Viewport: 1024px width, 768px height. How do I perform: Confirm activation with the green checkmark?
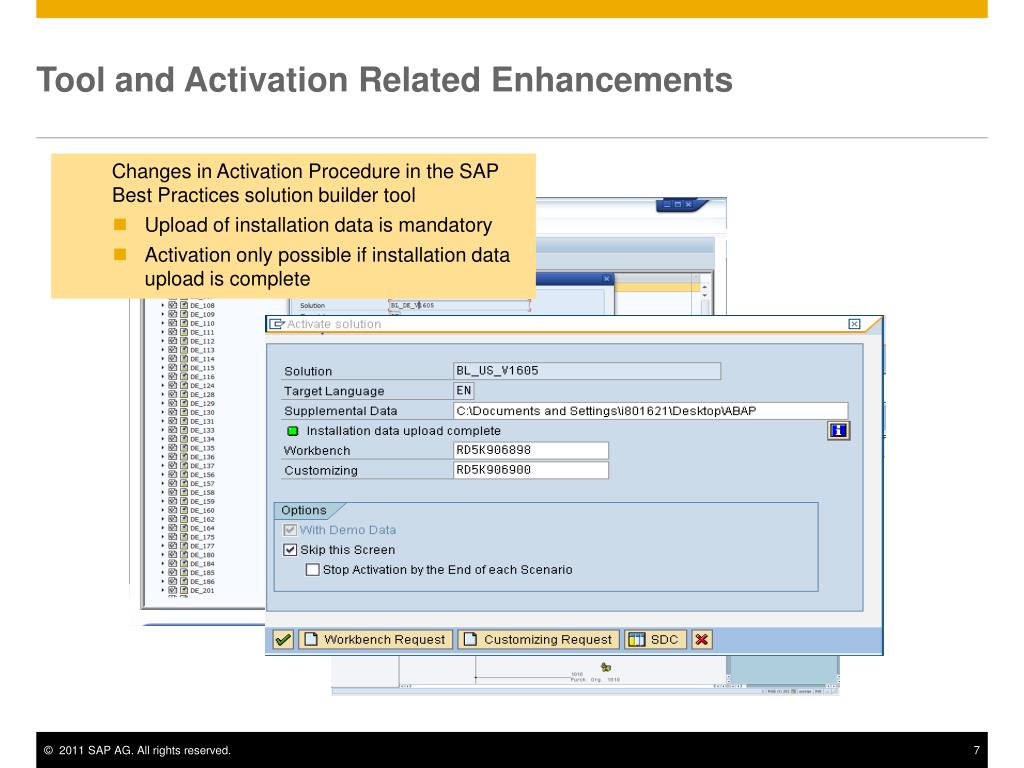tap(283, 639)
